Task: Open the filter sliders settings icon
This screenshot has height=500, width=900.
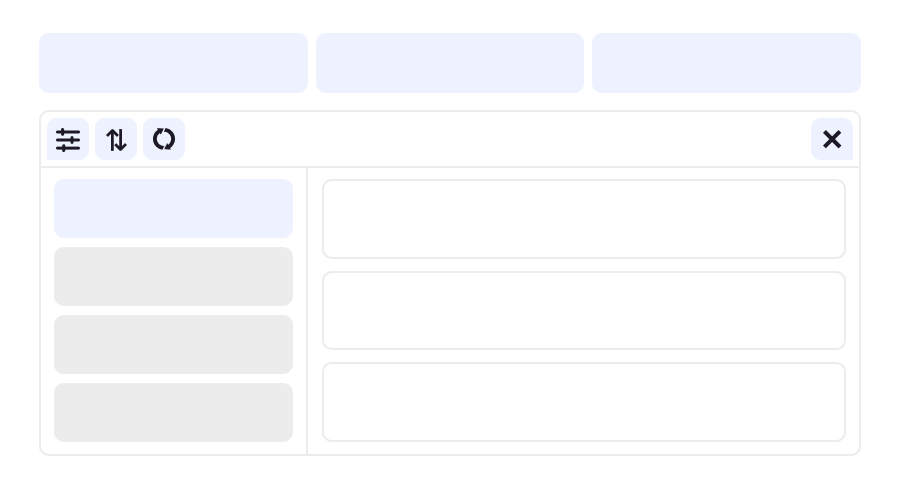Action: point(68,140)
